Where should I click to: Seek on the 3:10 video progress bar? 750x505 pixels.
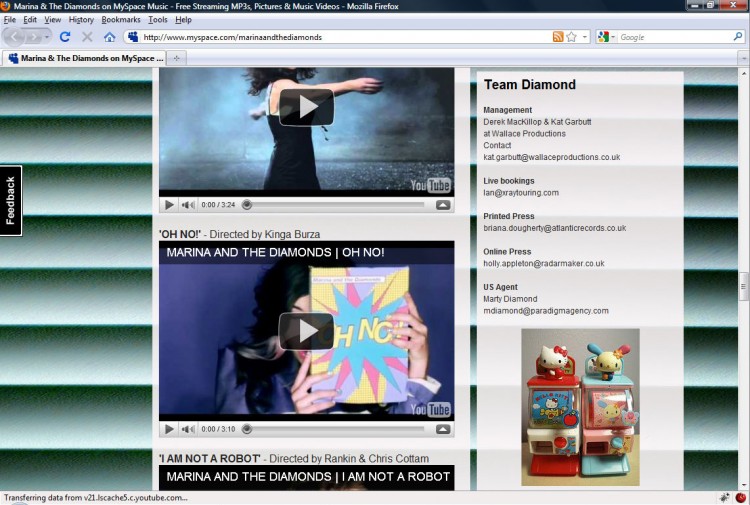click(x=335, y=429)
